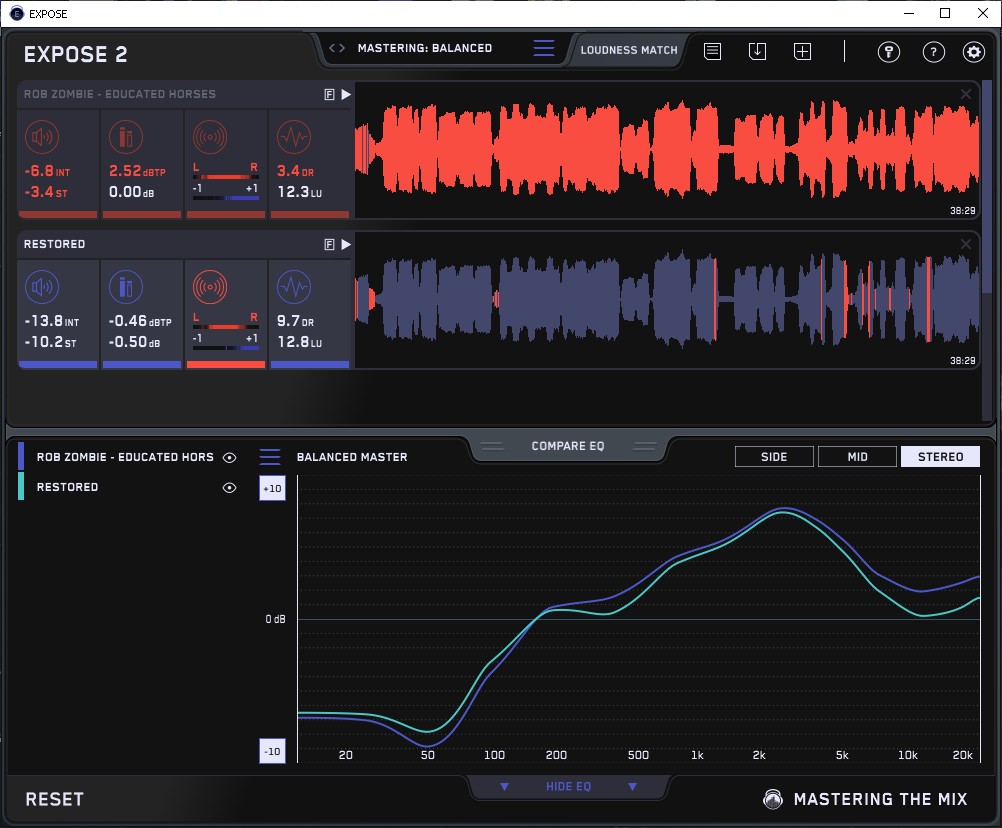Click the stereo phase icon for Restored track
Screen dimensions: 1002x828
click(208, 289)
